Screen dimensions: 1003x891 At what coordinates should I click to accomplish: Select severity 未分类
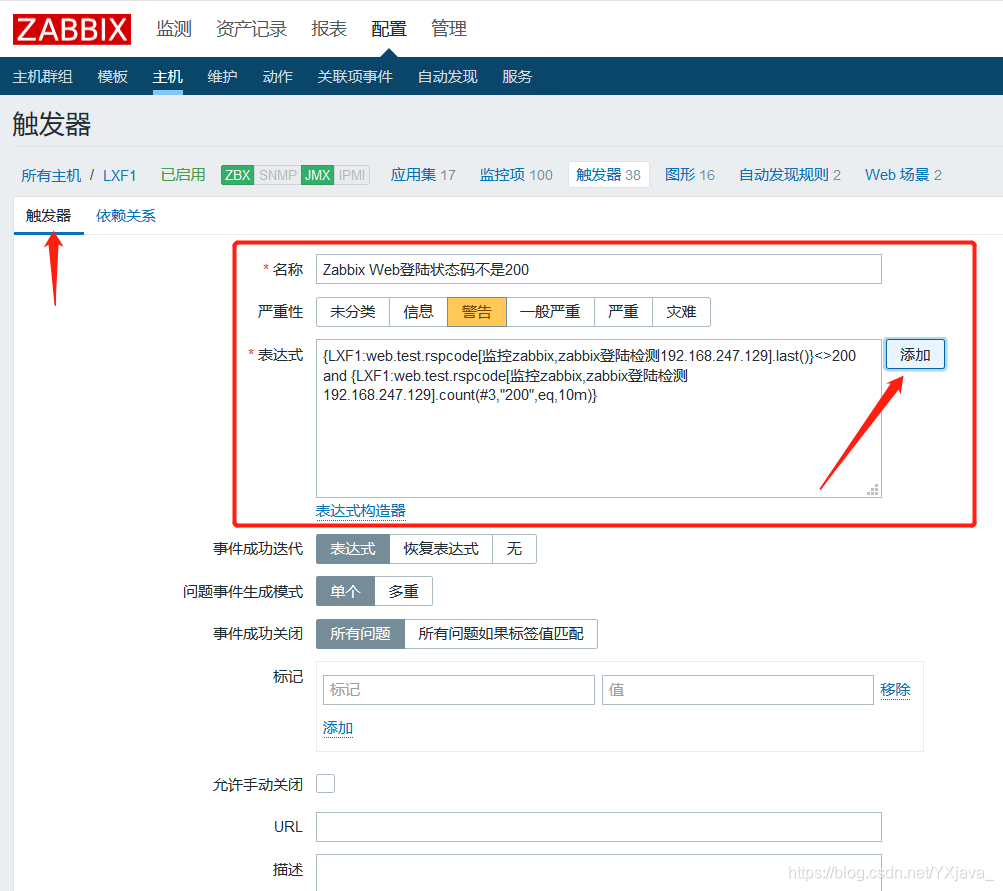click(352, 311)
